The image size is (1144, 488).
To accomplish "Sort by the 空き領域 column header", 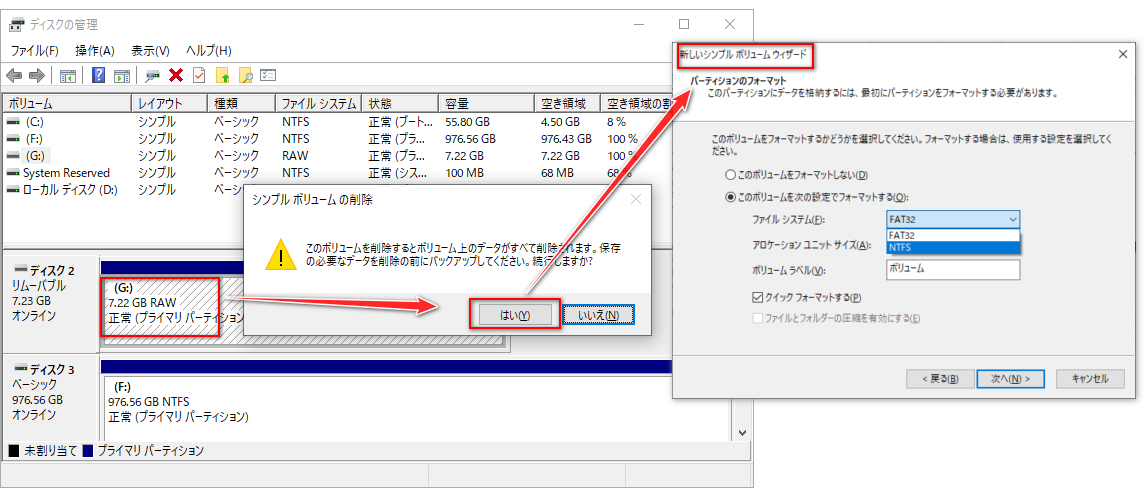I will point(567,104).
